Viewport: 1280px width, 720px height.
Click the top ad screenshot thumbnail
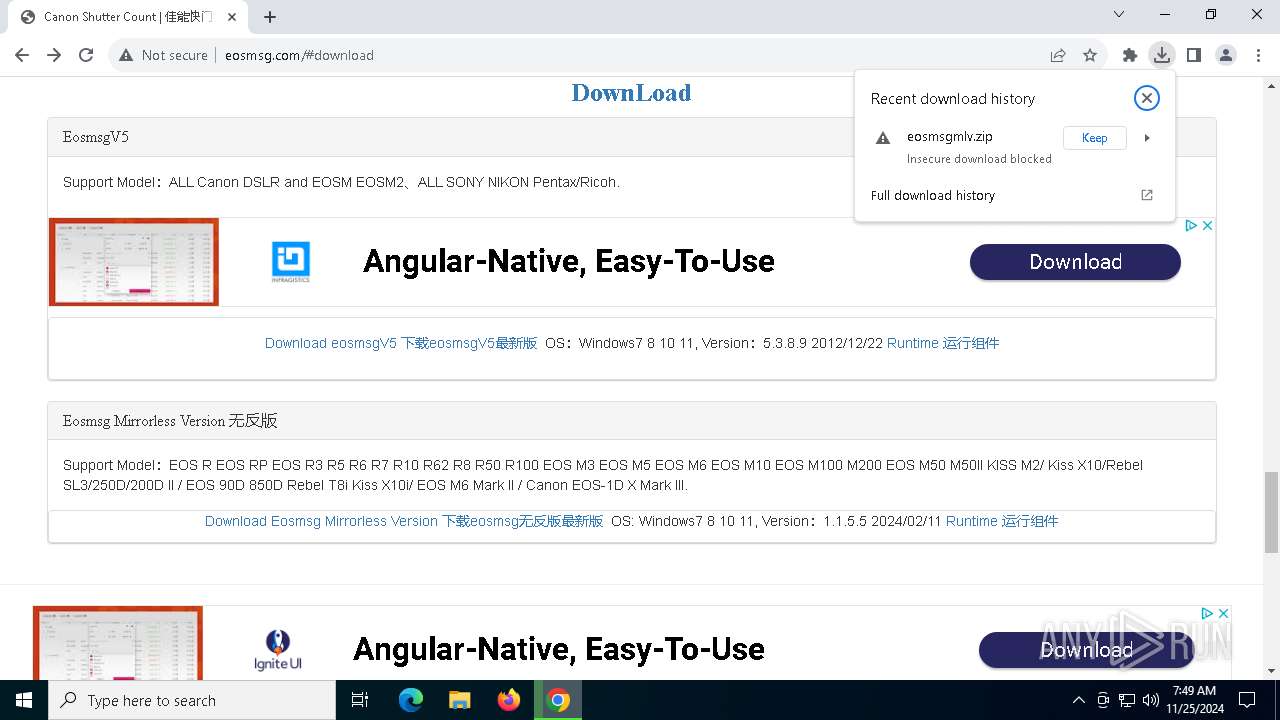(134, 262)
